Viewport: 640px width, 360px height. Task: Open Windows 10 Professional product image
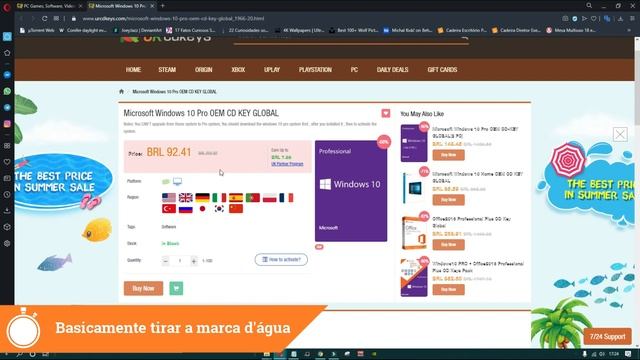click(x=351, y=191)
